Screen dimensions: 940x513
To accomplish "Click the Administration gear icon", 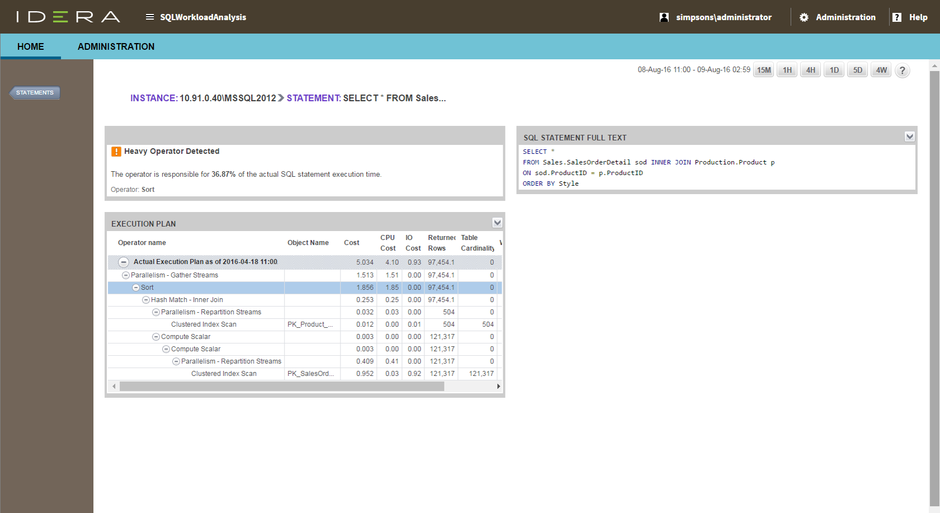I will 804,17.
